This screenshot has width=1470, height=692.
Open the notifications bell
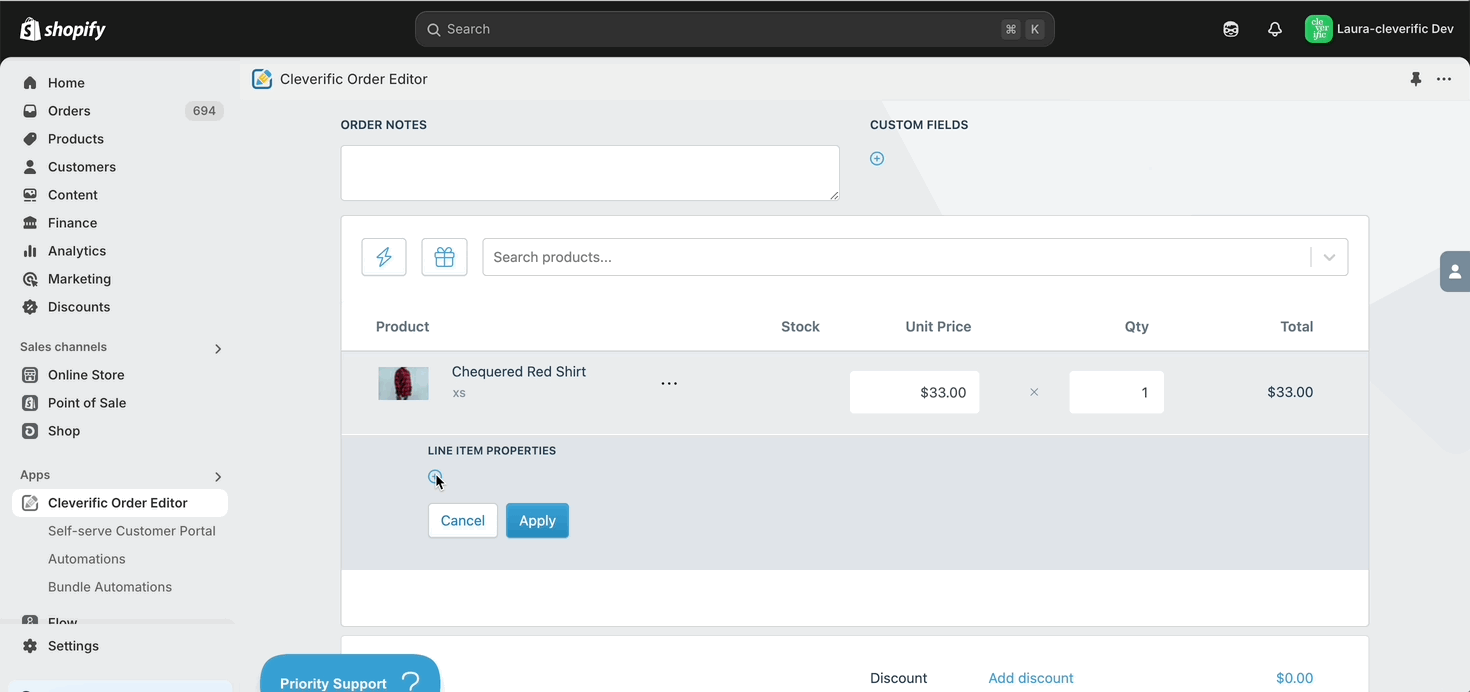pos(1275,29)
